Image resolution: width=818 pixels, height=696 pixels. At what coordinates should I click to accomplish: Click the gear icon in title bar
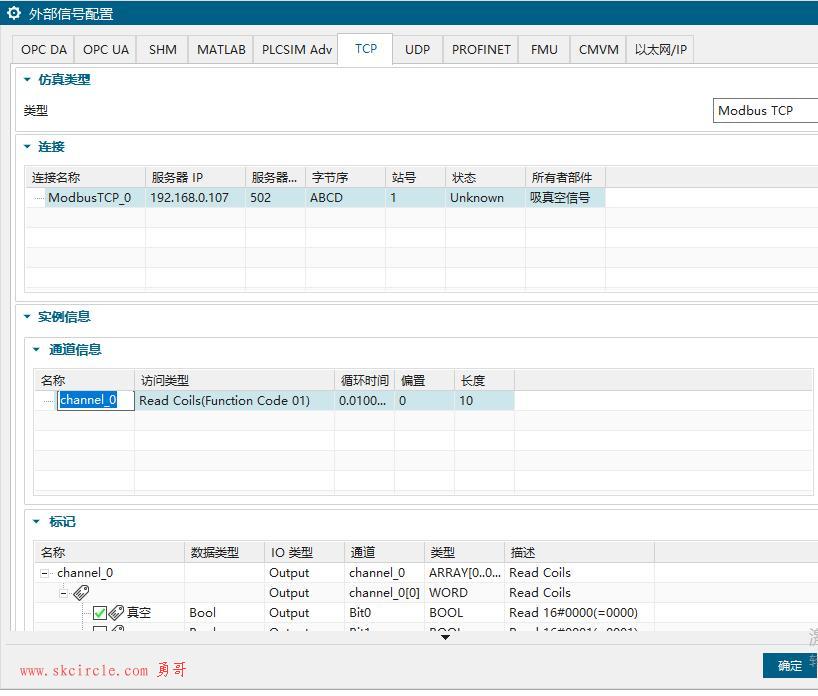pos(14,13)
